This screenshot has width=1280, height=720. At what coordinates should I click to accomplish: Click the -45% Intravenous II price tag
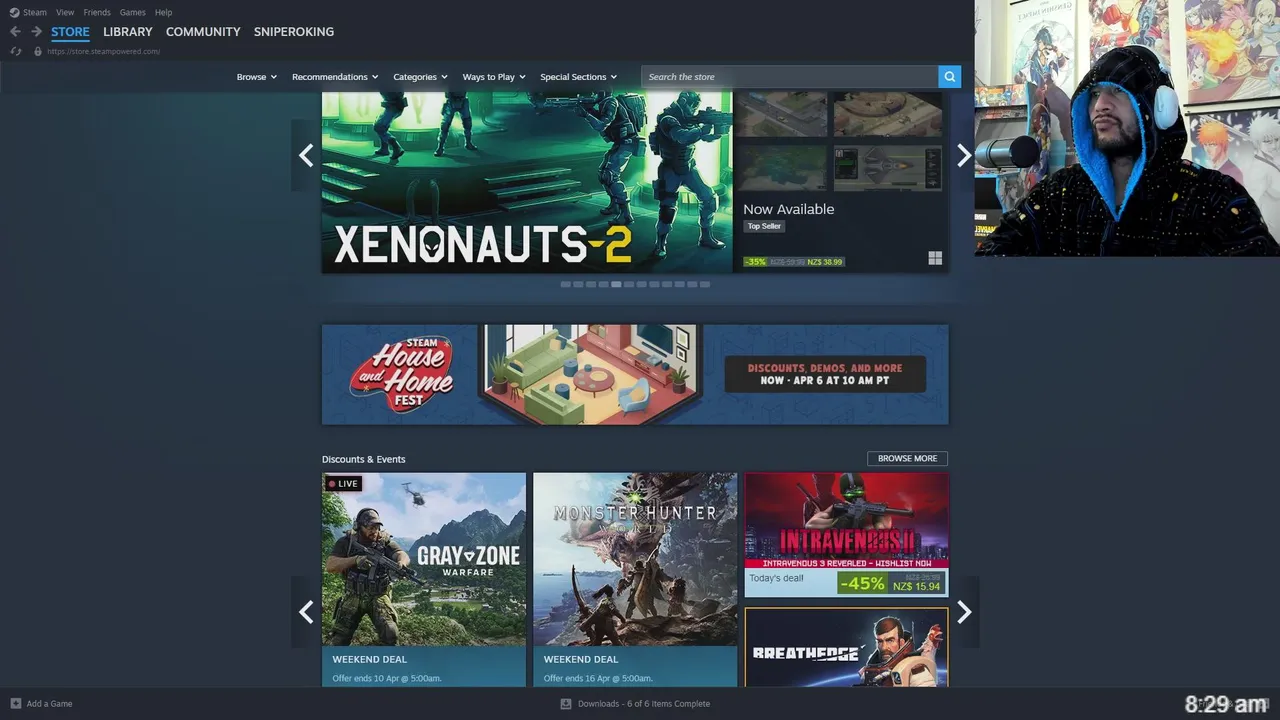[x=892, y=583]
